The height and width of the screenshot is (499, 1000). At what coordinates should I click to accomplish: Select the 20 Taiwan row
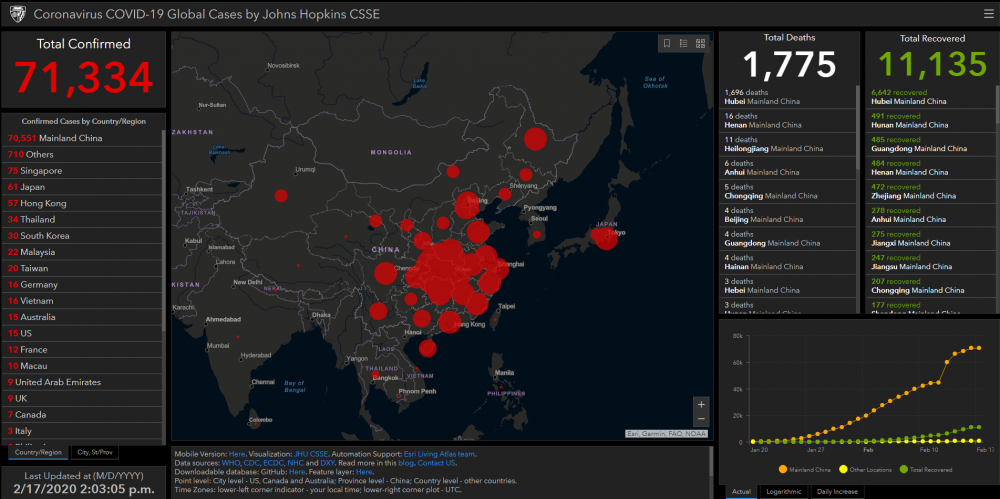82,268
